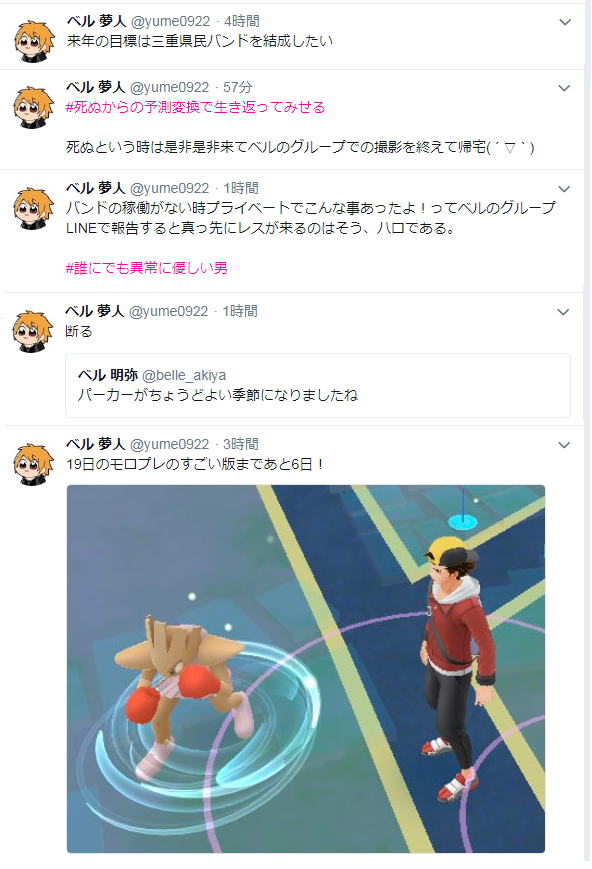Click the avatar on the 57分 tweet

coord(34,108)
